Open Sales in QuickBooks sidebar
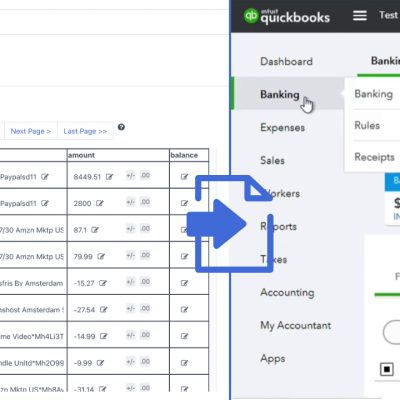The height and width of the screenshot is (400, 400). point(272,161)
